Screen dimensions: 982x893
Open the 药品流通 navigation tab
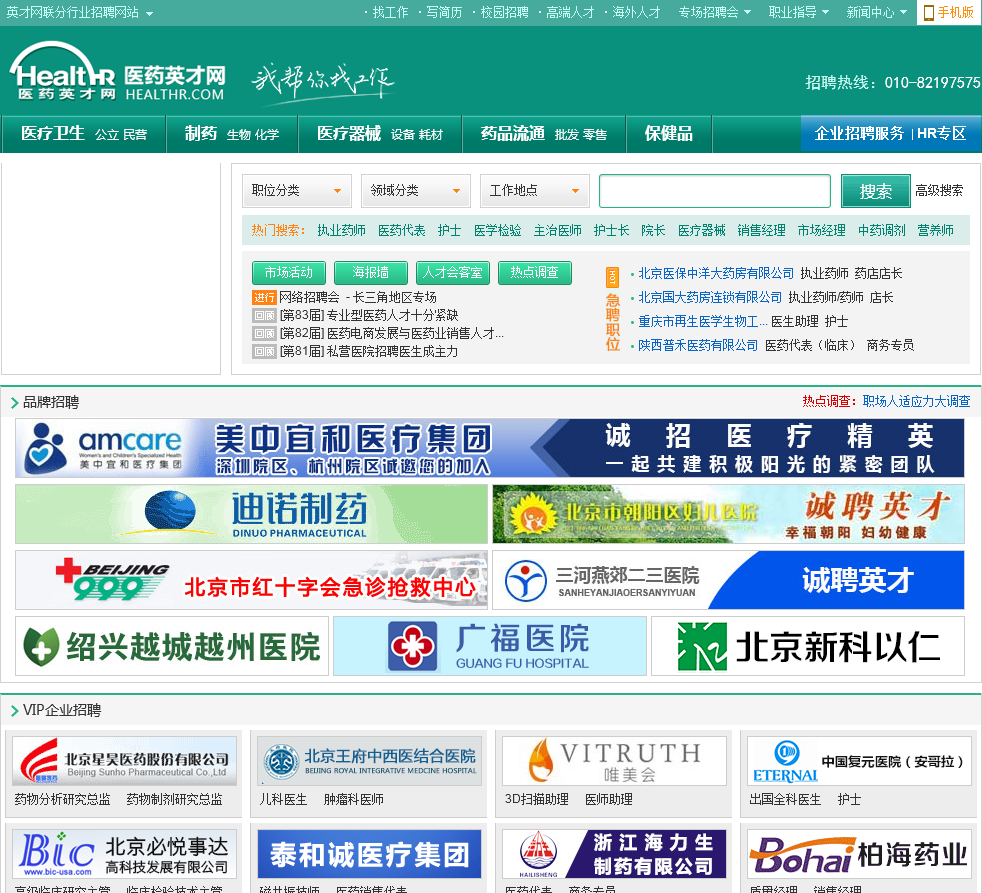point(512,133)
